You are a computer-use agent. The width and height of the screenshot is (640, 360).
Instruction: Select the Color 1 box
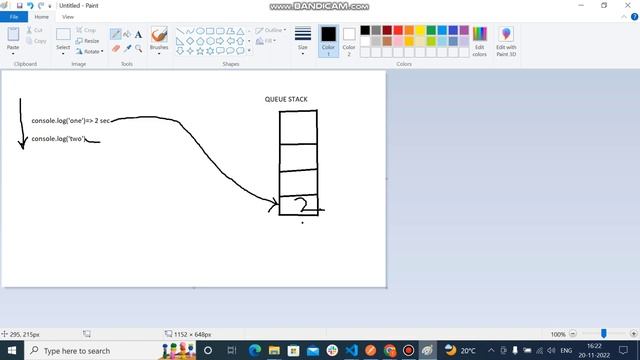[x=328, y=41]
